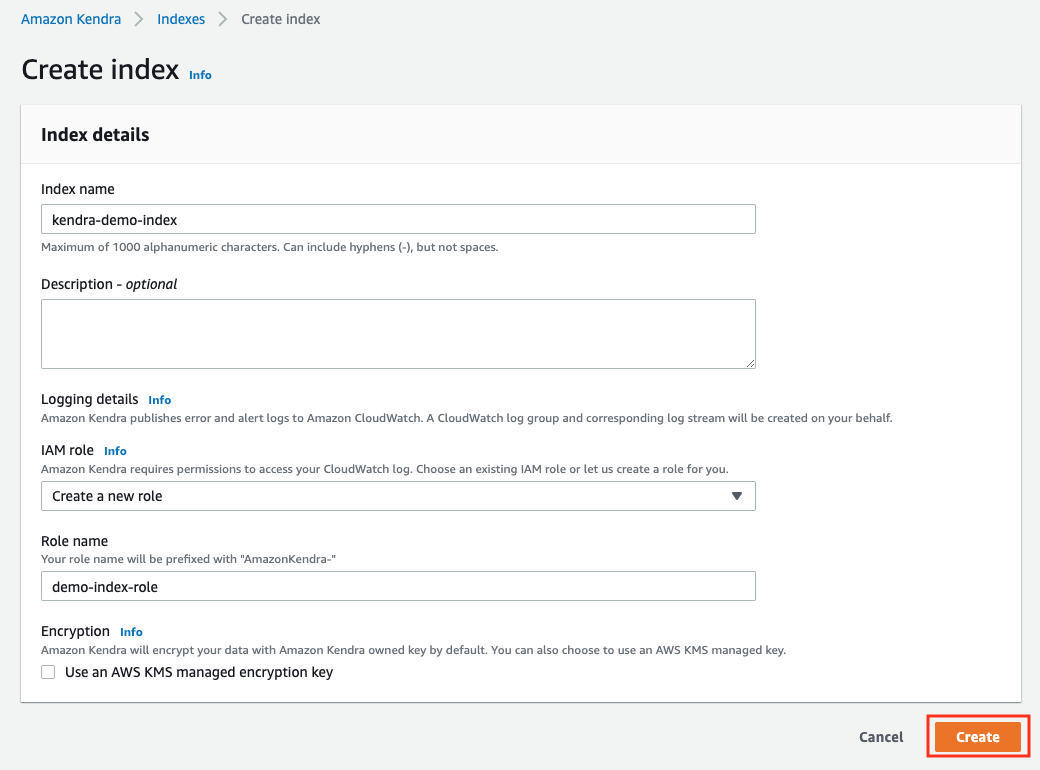
Task: Open Info link beside Encryption
Action: pos(131,632)
